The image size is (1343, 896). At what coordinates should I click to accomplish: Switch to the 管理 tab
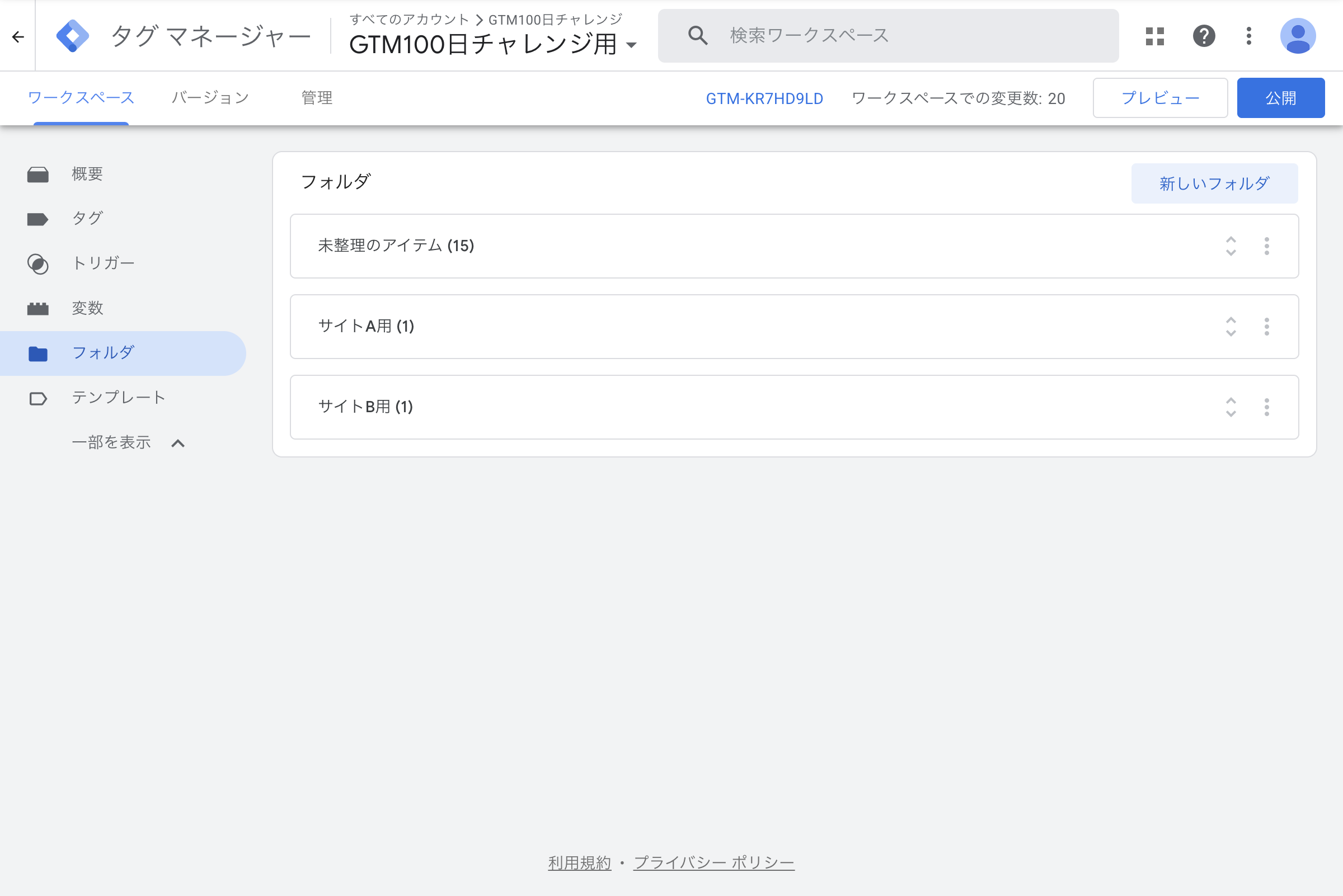pos(317,98)
